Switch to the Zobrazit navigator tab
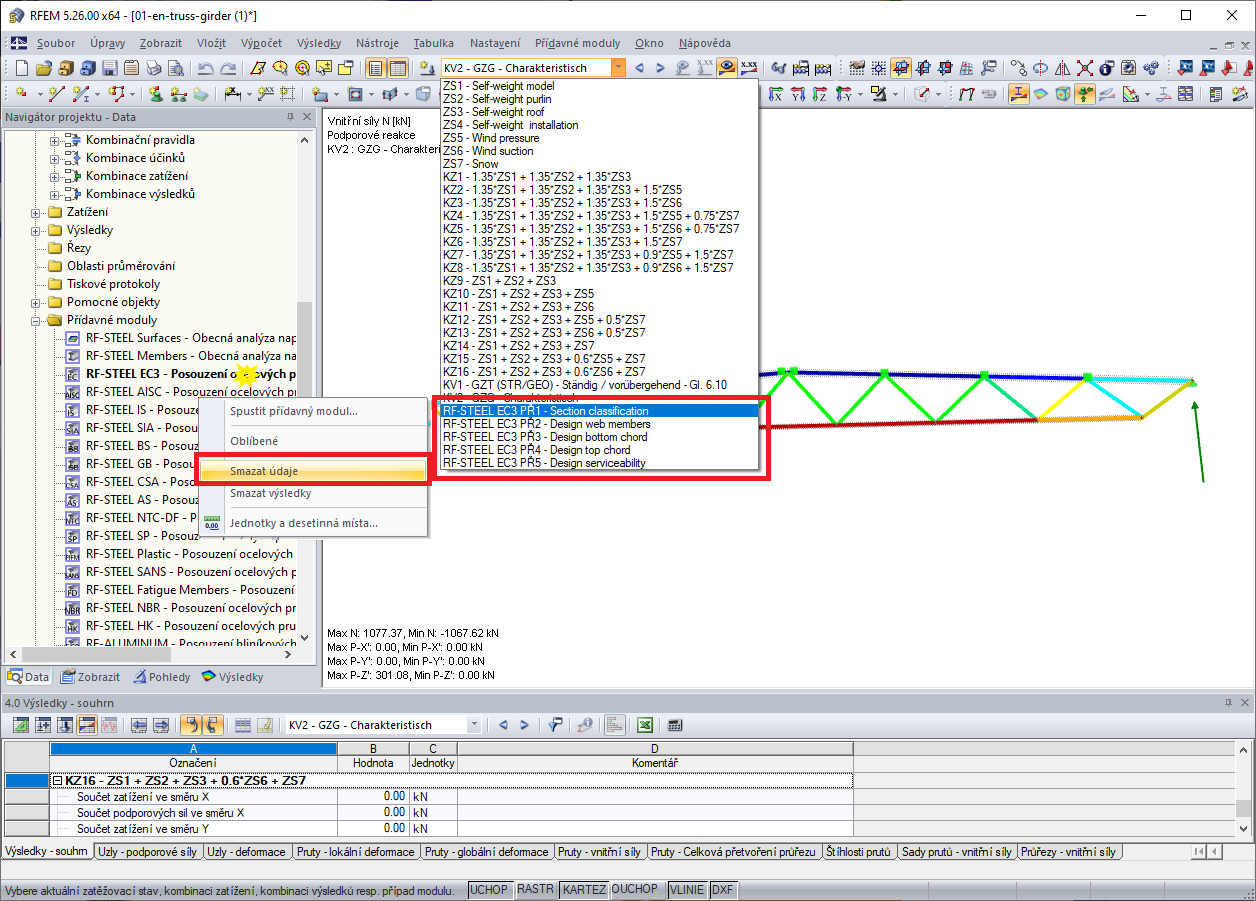The image size is (1256, 901). pos(92,677)
